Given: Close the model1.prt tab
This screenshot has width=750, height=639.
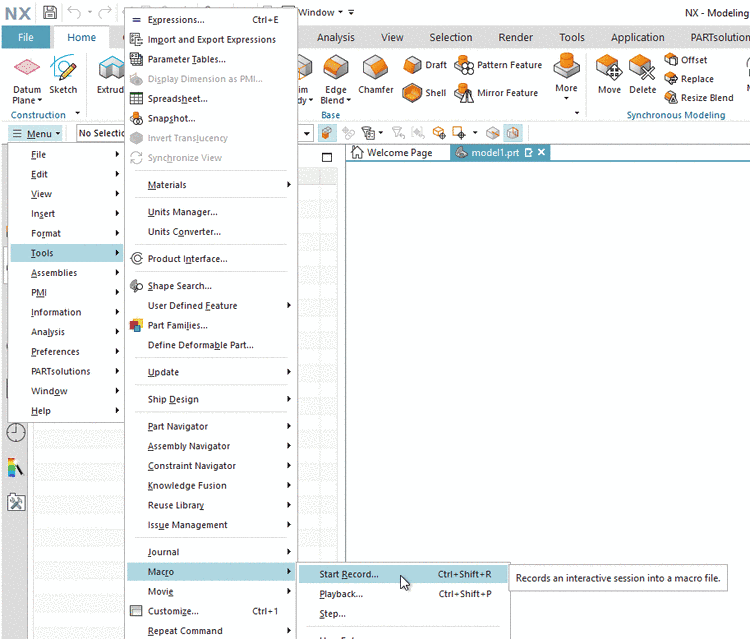Looking at the screenshot, I should coord(541,152).
